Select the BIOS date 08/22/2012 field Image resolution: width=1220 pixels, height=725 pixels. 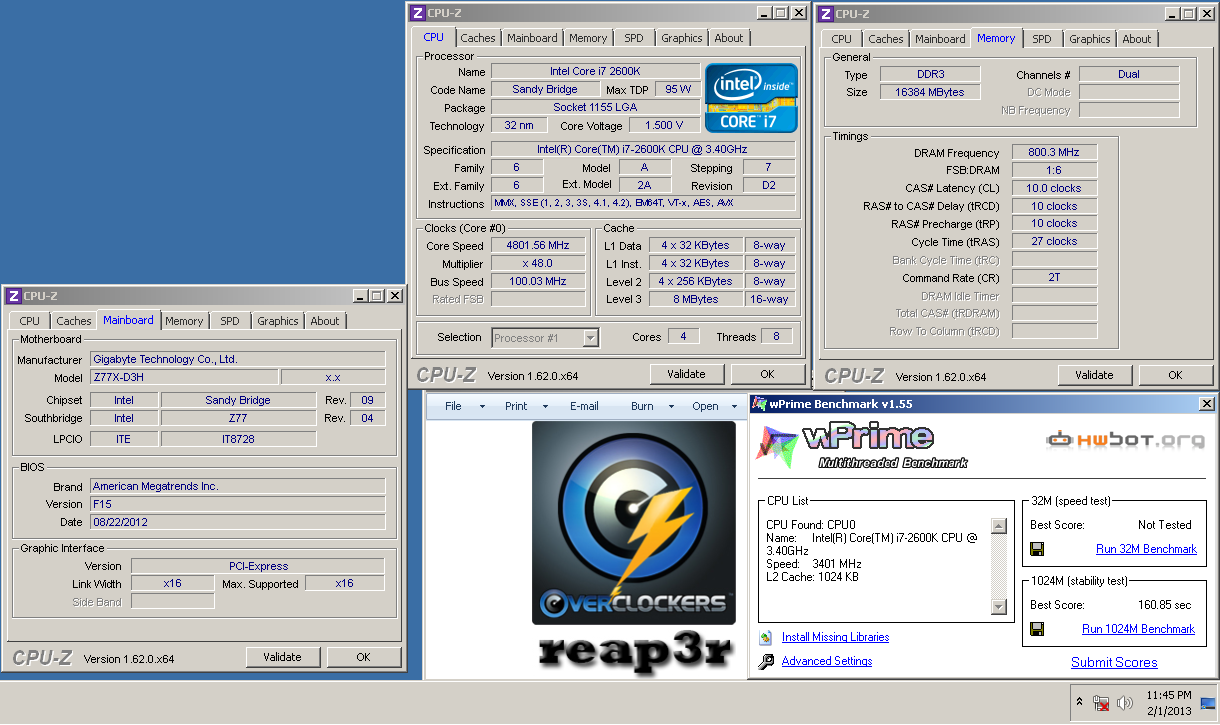(237, 522)
